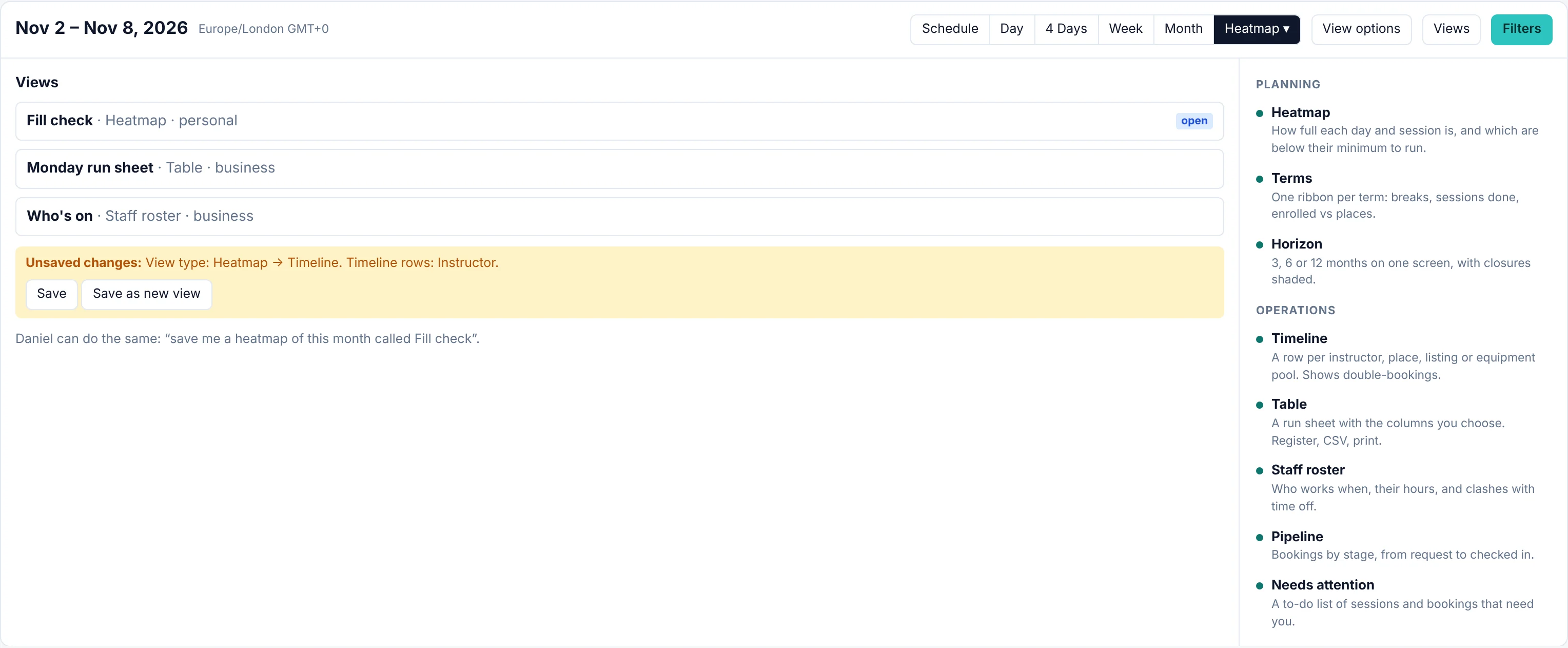
Task: Select the Day view tab
Action: pyautogui.click(x=1011, y=29)
